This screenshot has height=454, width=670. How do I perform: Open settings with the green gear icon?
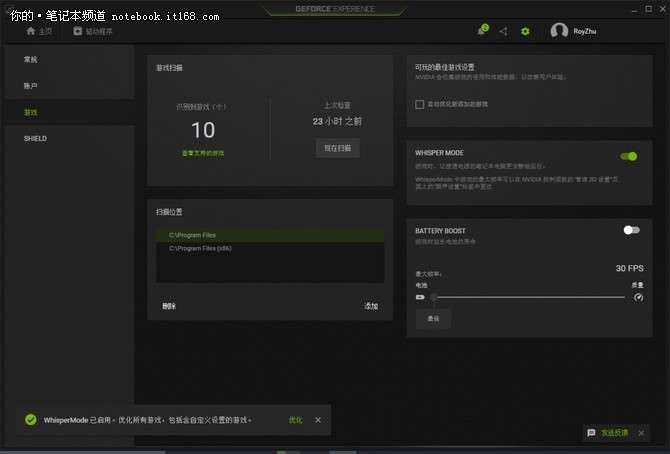[x=525, y=32]
